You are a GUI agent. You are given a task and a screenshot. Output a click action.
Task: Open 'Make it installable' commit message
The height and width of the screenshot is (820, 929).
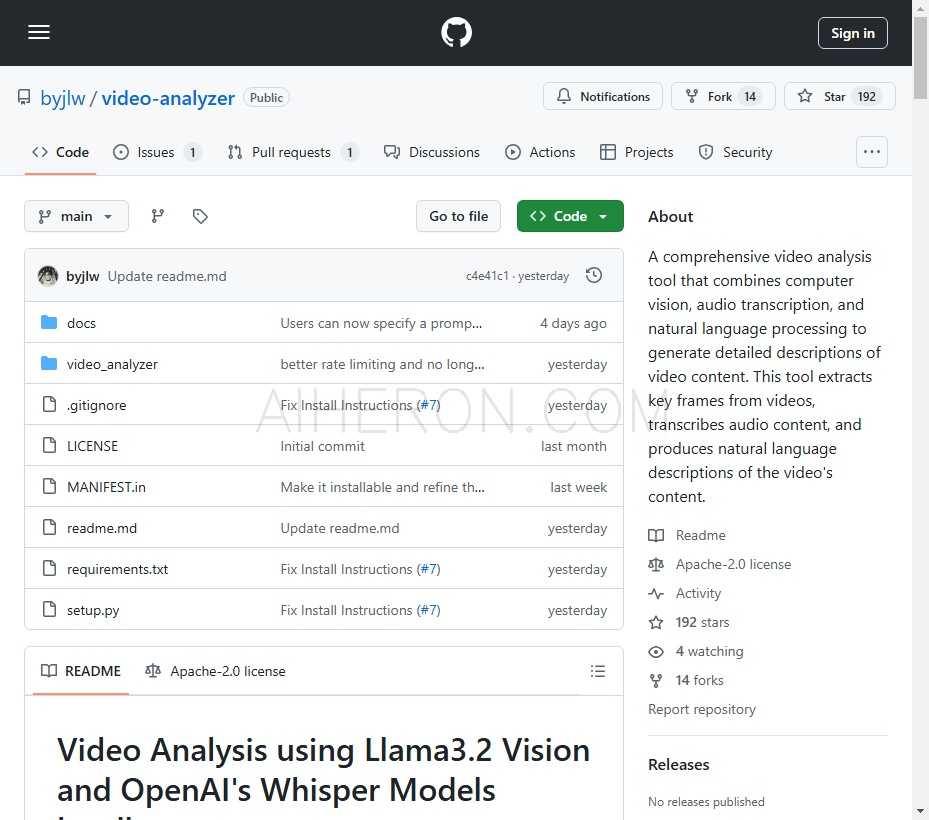click(382, 487)
